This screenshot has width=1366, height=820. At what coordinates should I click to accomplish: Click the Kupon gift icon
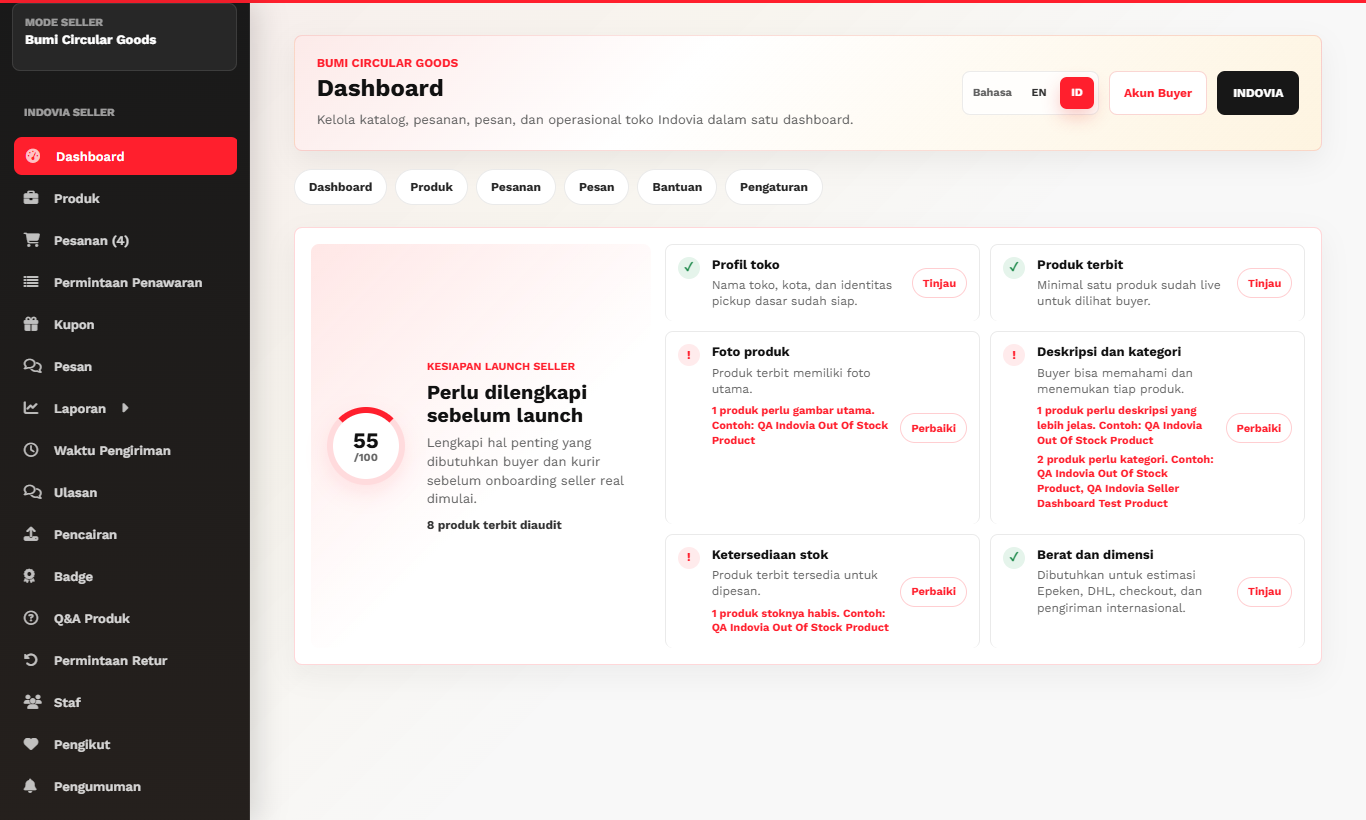[x=32, y=324]
